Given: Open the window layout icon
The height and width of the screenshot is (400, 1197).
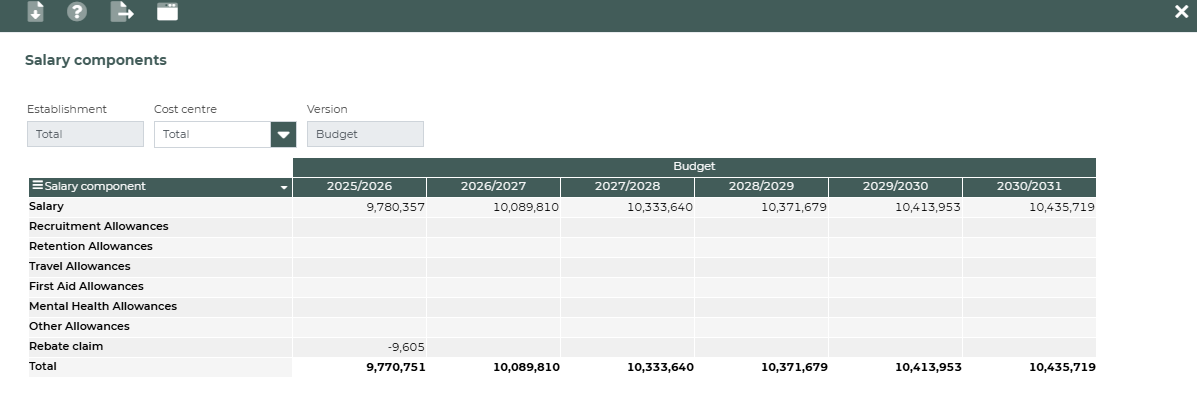Looking at the screenshot, I should 168,12.
